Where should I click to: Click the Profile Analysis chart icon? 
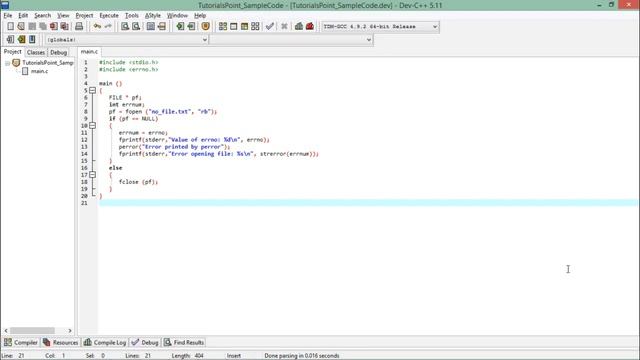coord(299,27)
